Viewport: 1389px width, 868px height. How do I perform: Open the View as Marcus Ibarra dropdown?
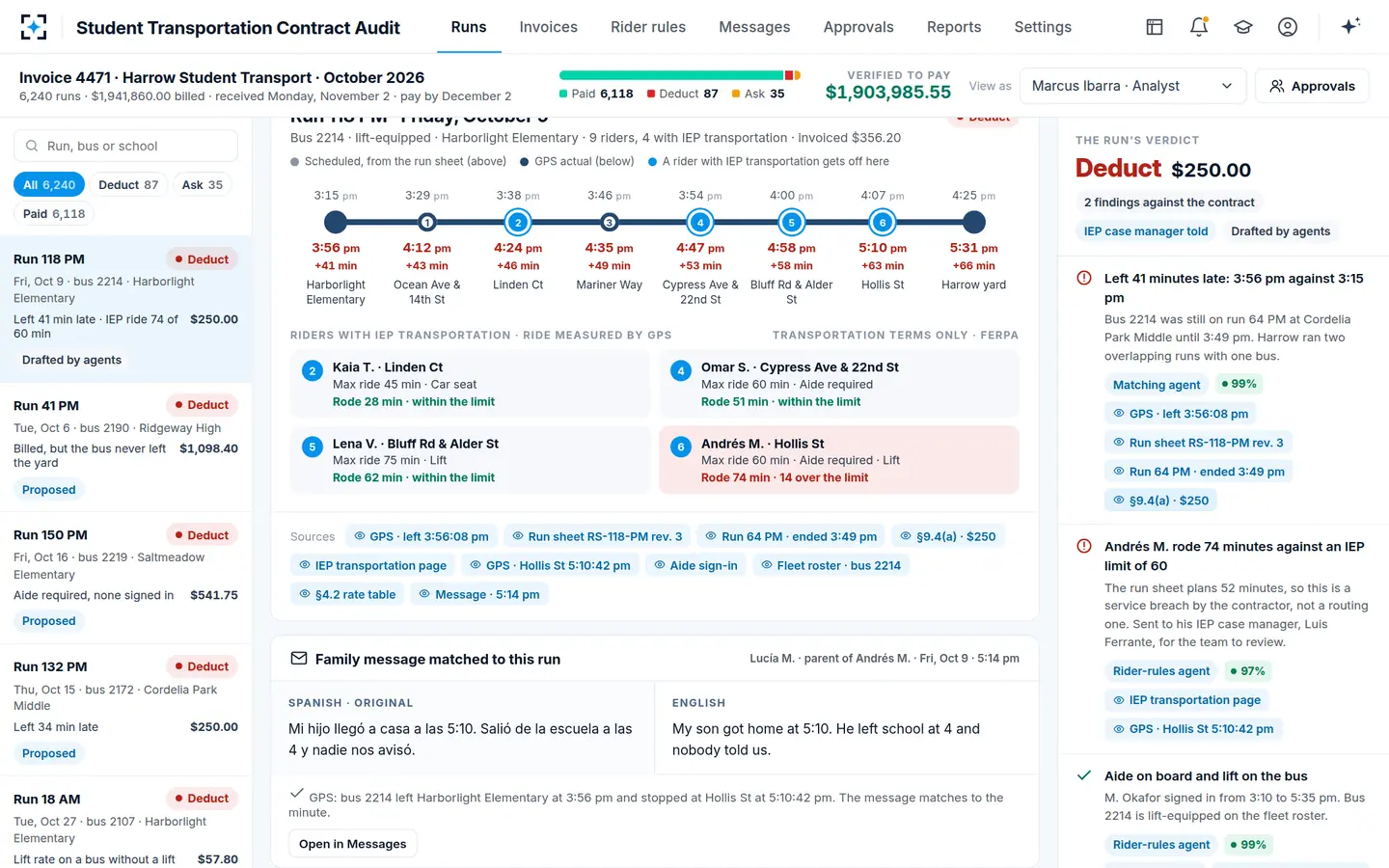[1132, 86]
